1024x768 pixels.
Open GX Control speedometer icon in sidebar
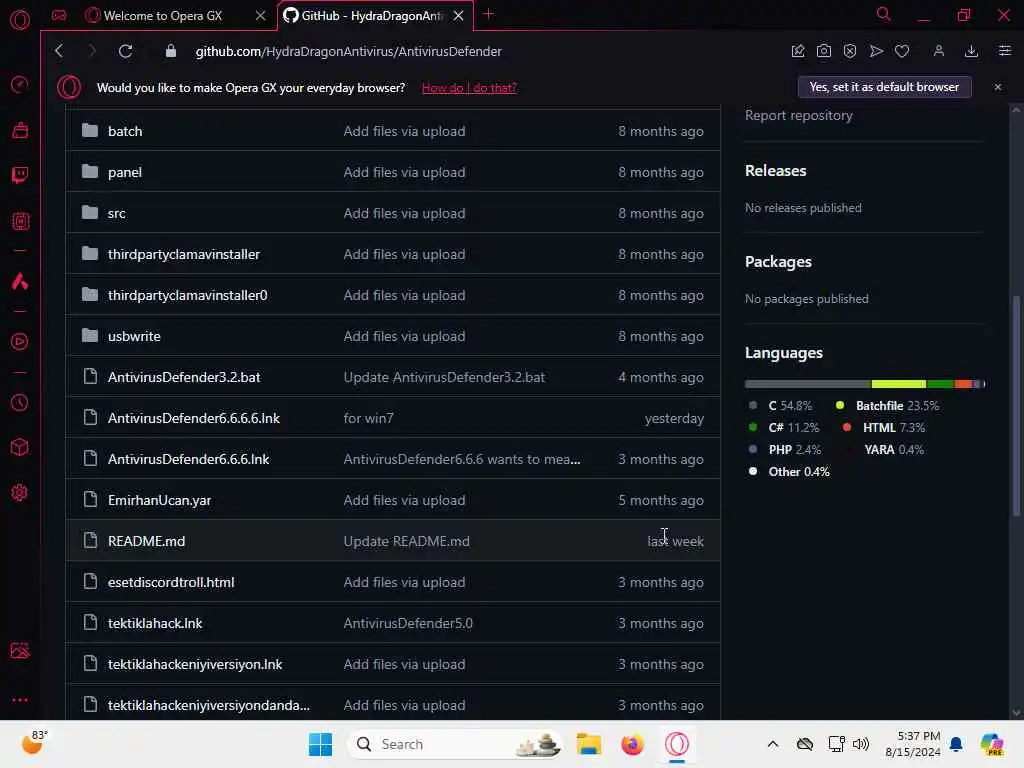(20, 84)
